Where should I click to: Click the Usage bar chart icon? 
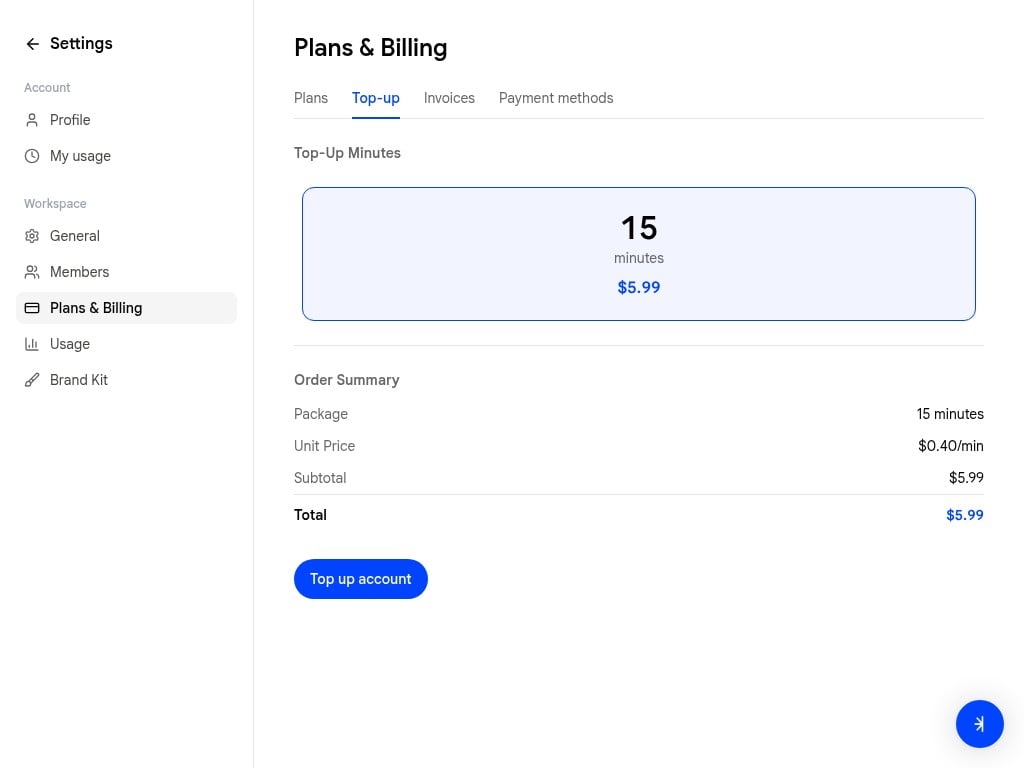click(31, 344)
